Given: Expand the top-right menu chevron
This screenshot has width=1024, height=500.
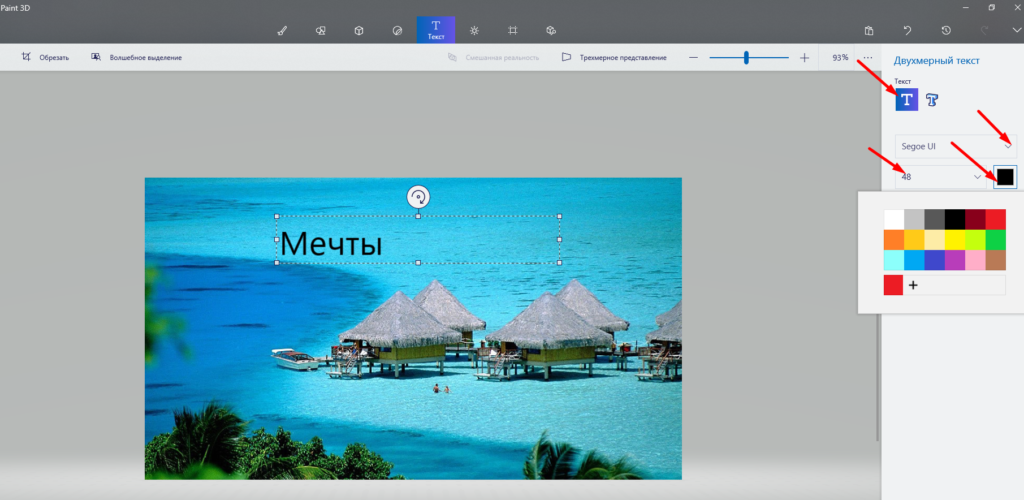Looking at the screenshot, I should tap(1016, 30).
